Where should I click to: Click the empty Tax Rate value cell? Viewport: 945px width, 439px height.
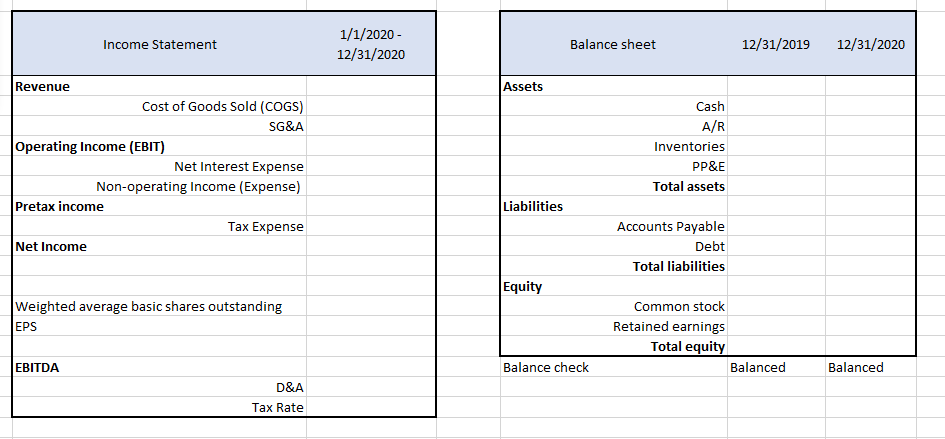(x=371, y=407)
